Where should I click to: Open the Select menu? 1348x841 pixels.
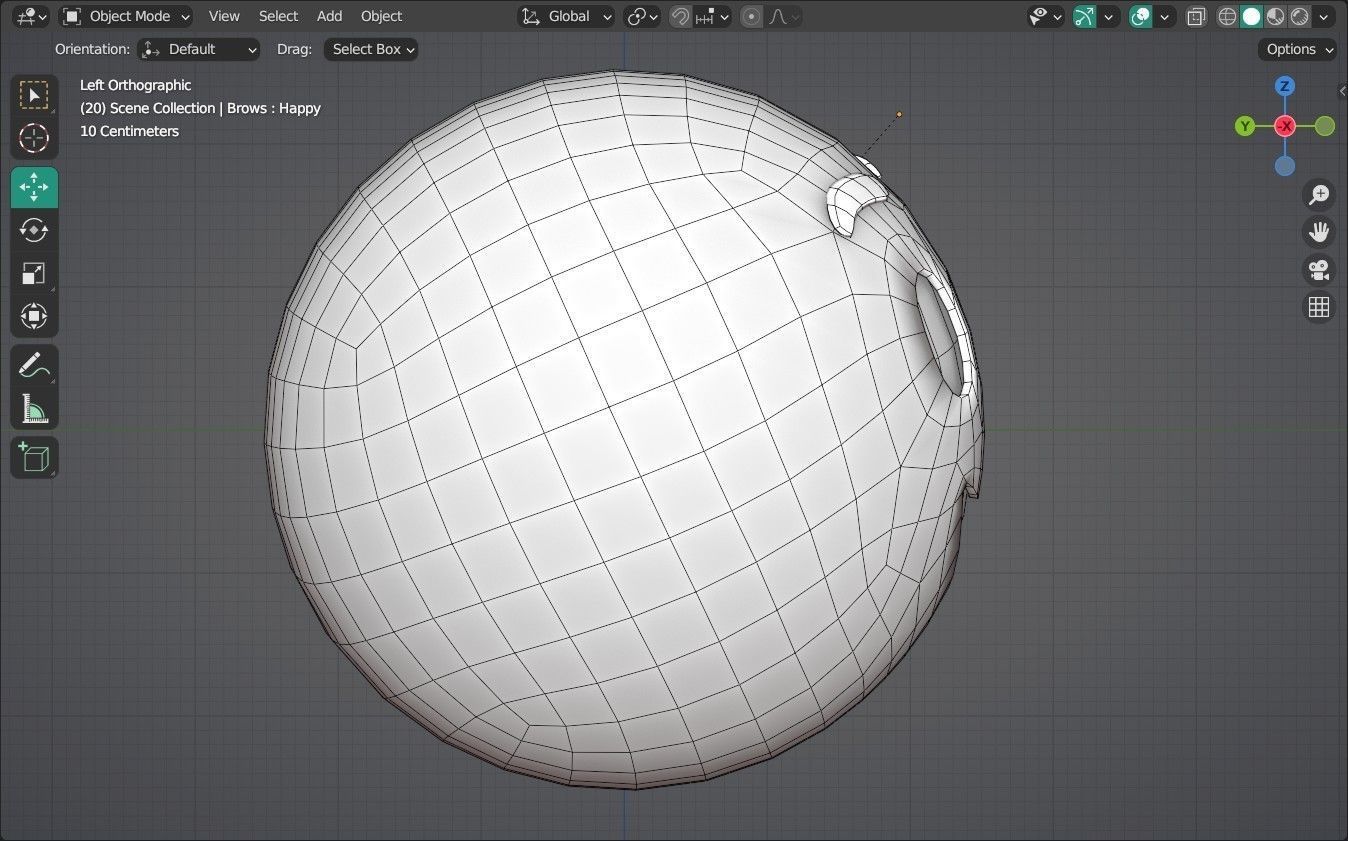coord(278,16)
